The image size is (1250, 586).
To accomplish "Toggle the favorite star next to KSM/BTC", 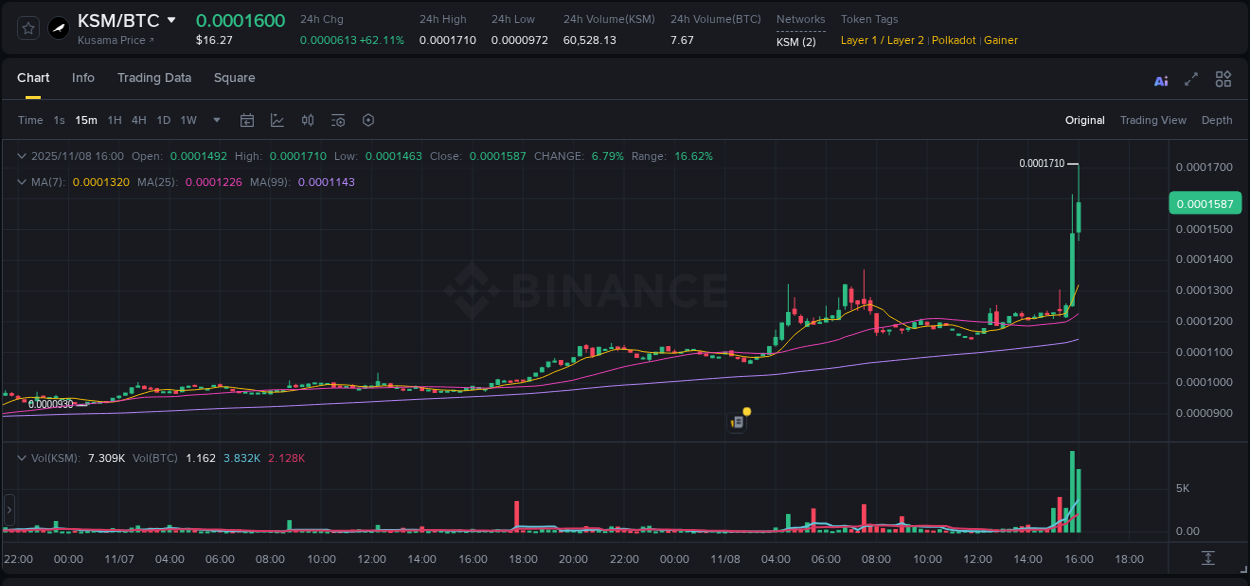I will click(x=27, y=27).
